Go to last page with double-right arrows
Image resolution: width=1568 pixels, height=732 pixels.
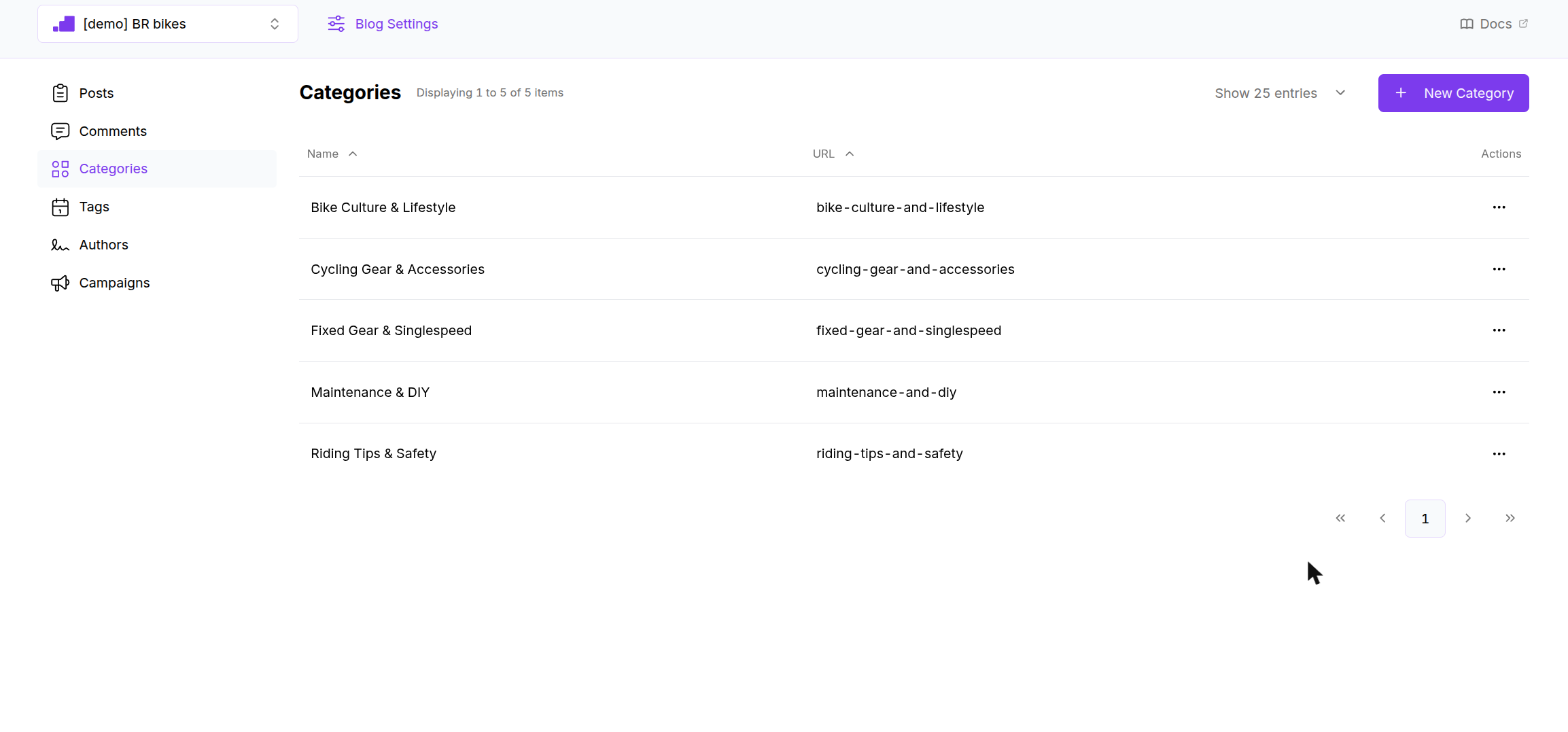click(x=1510, y=518)
